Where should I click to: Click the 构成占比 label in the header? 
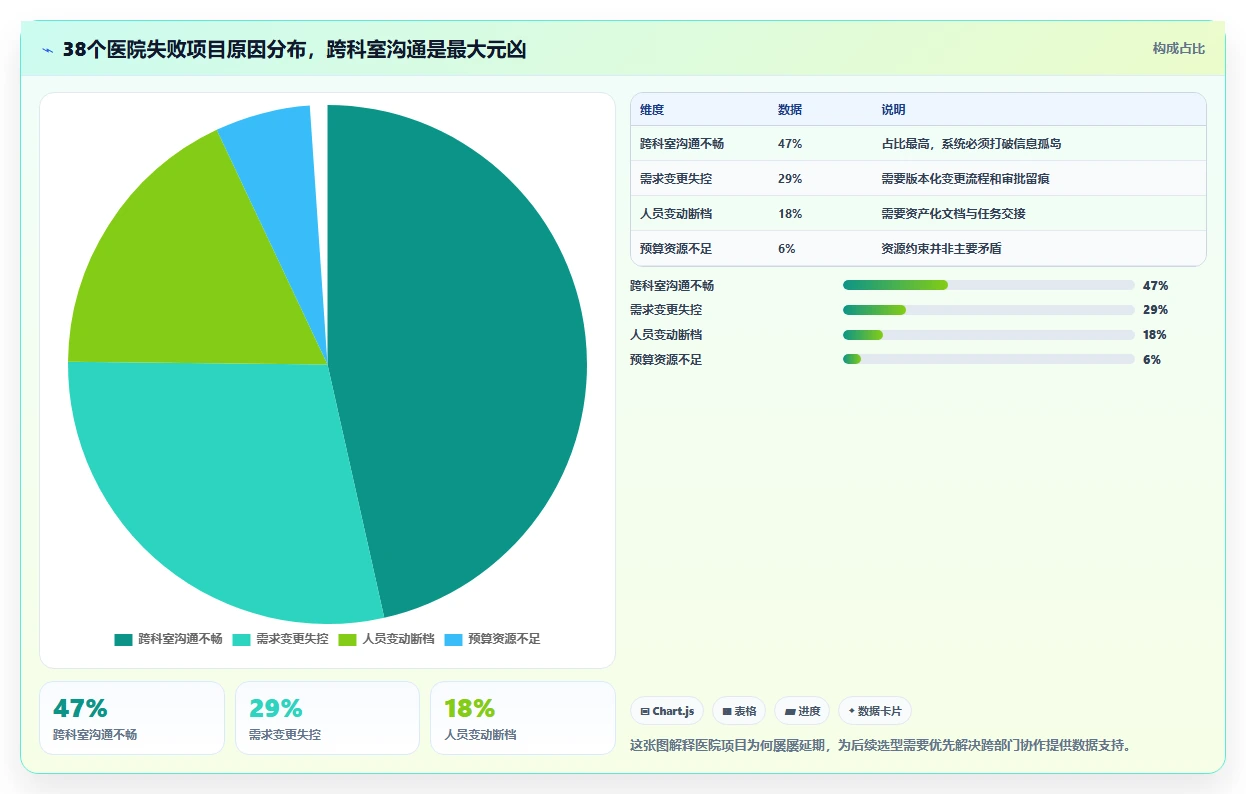[x=1179, y=48]
